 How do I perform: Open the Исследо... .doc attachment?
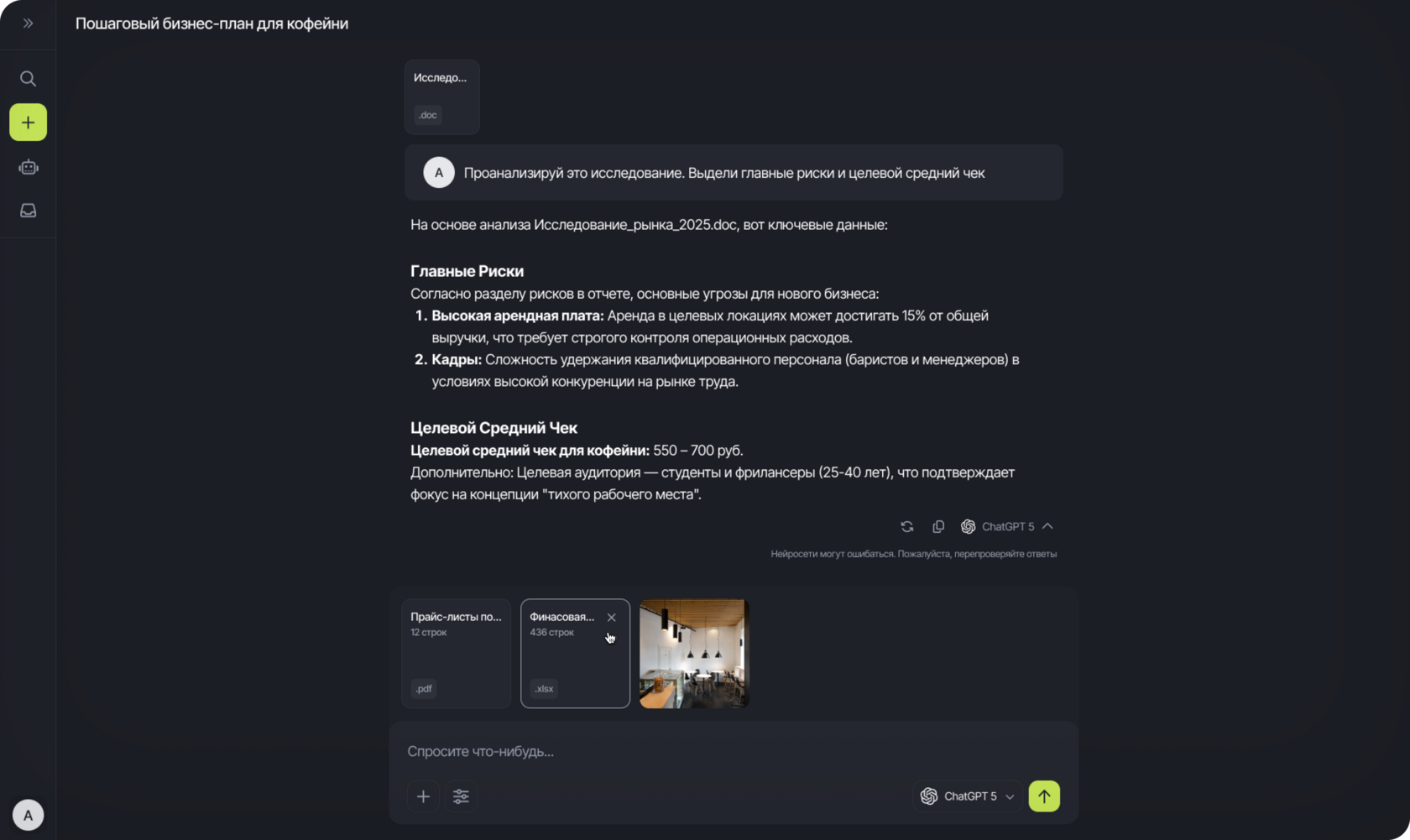pos(441,97)
